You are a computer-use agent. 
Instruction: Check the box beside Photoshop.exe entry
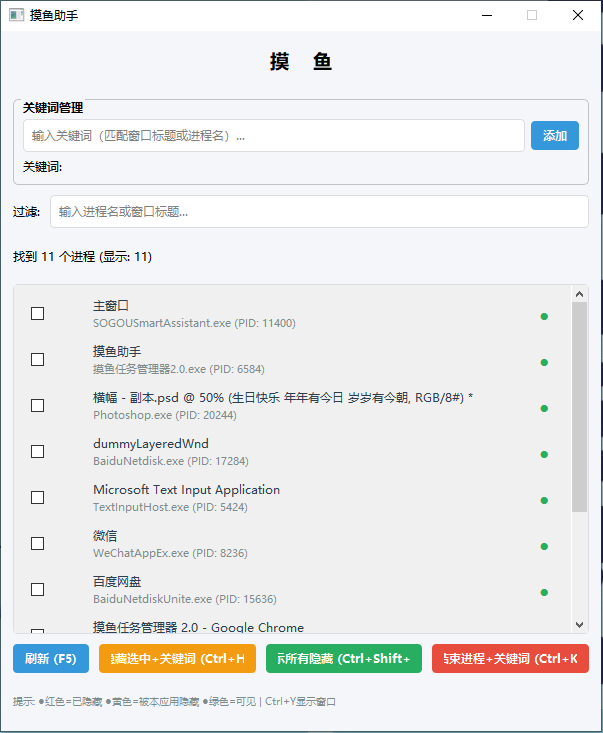point(38,405)
